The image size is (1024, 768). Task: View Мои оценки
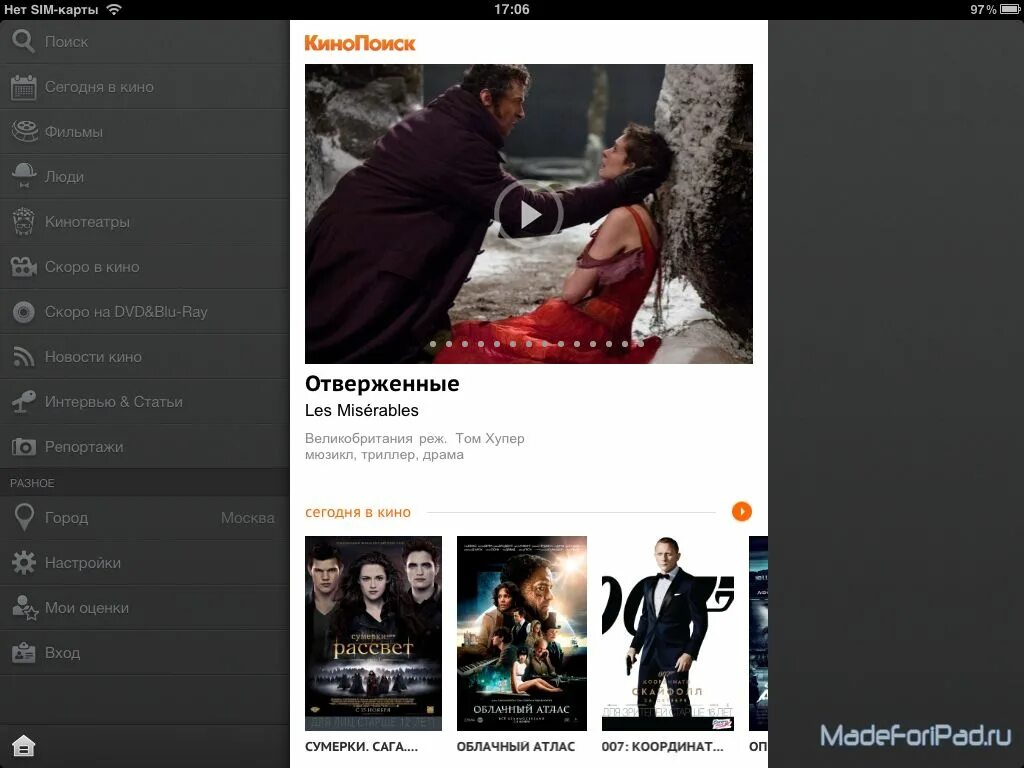144,607
